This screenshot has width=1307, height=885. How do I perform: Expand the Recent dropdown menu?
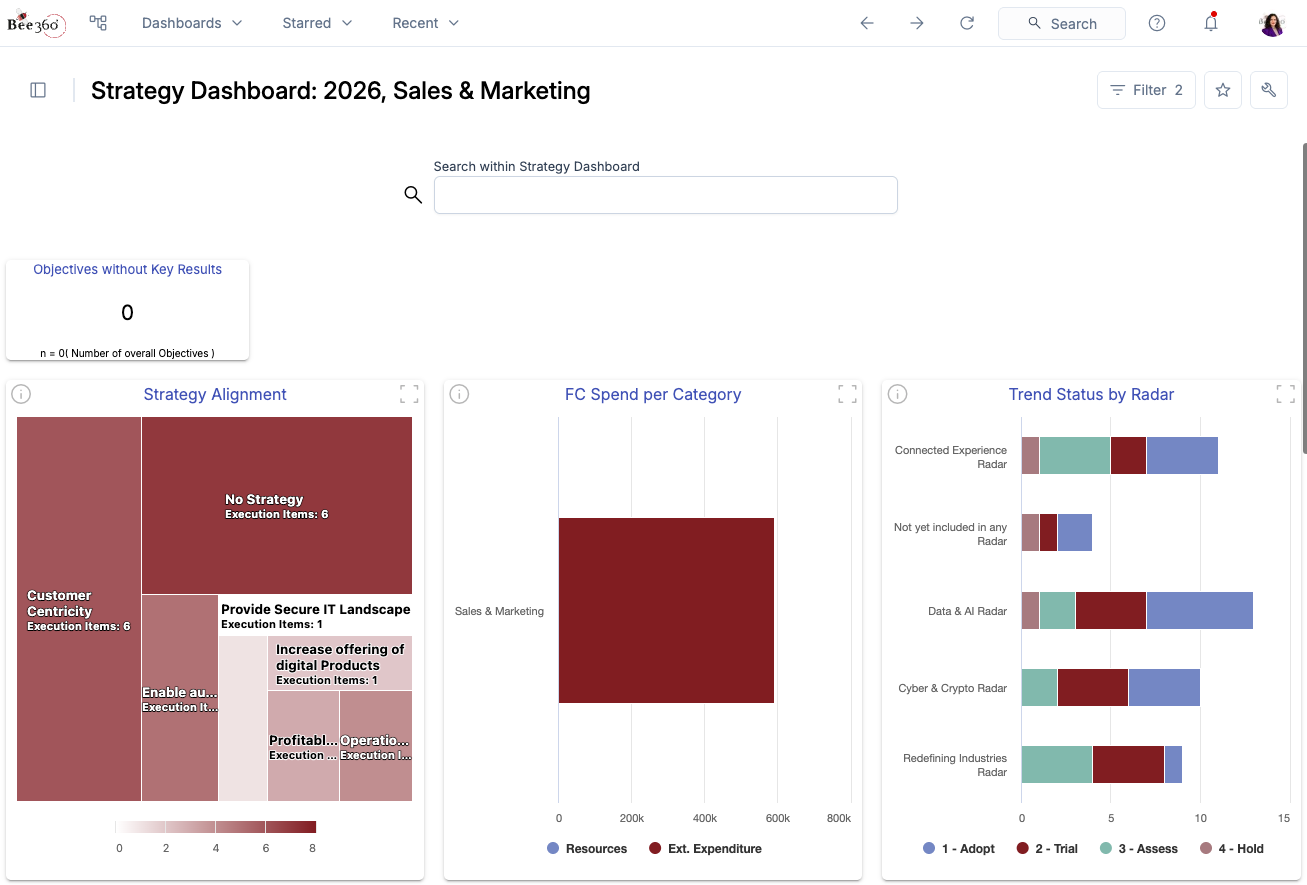coord(425,23)
